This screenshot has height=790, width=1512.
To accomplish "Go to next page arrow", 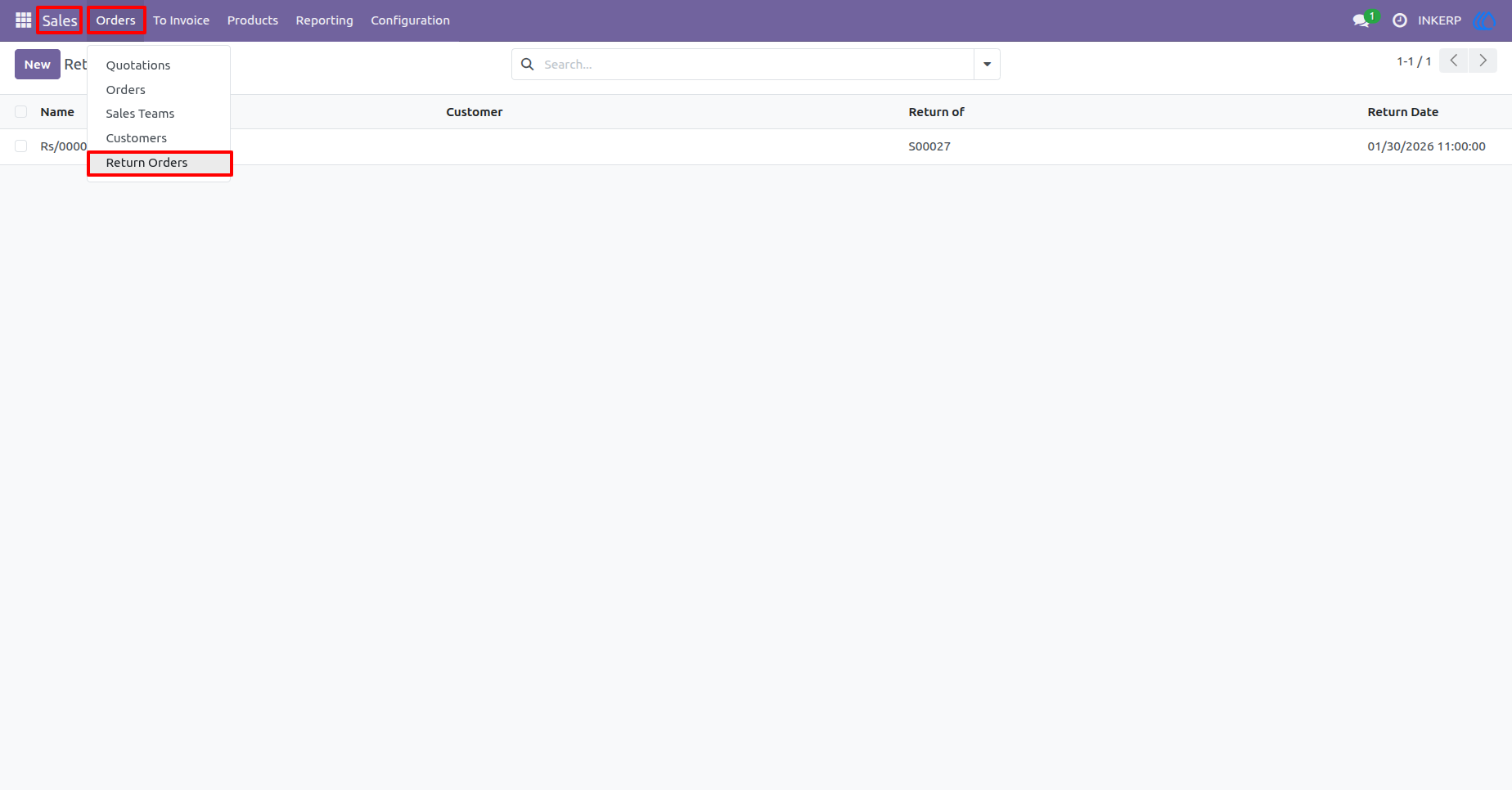I will [x=1483, y=61].
